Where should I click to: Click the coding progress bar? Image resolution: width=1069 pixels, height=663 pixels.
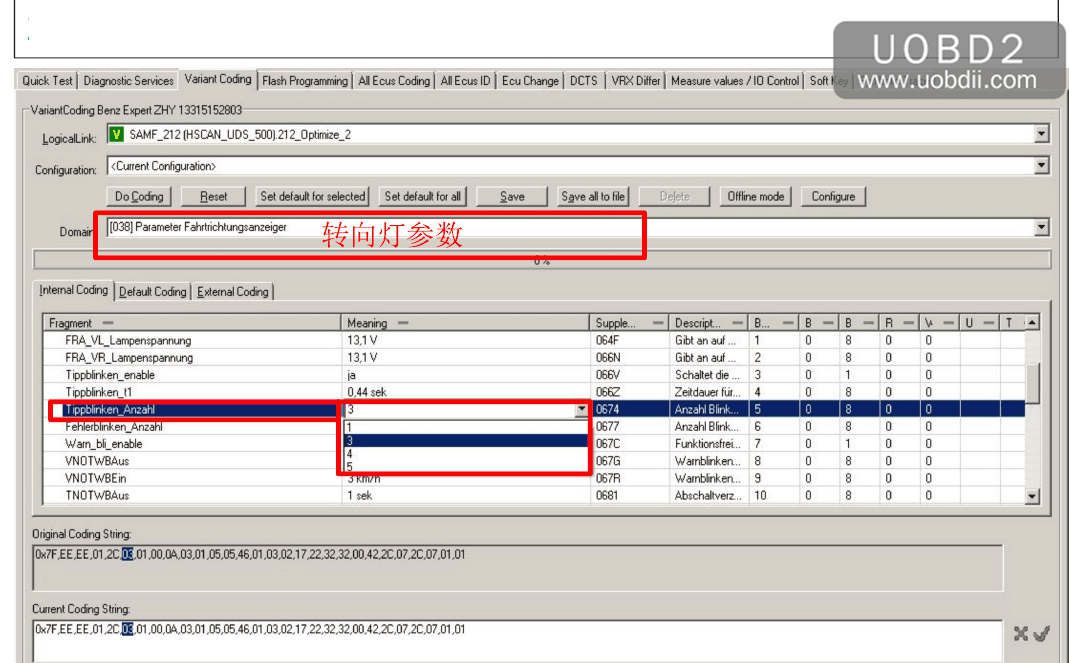point(541,260)
